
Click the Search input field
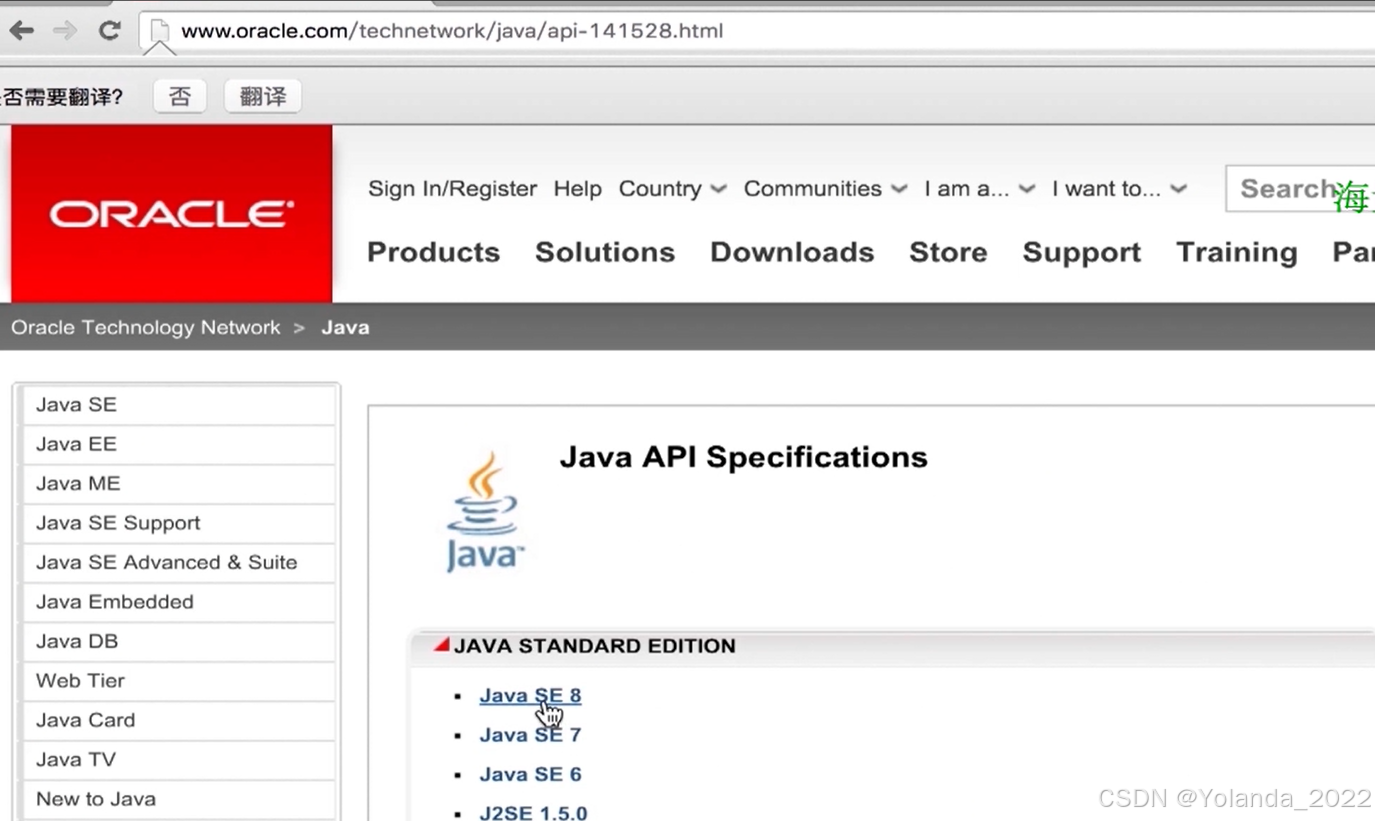point(1300,189)
